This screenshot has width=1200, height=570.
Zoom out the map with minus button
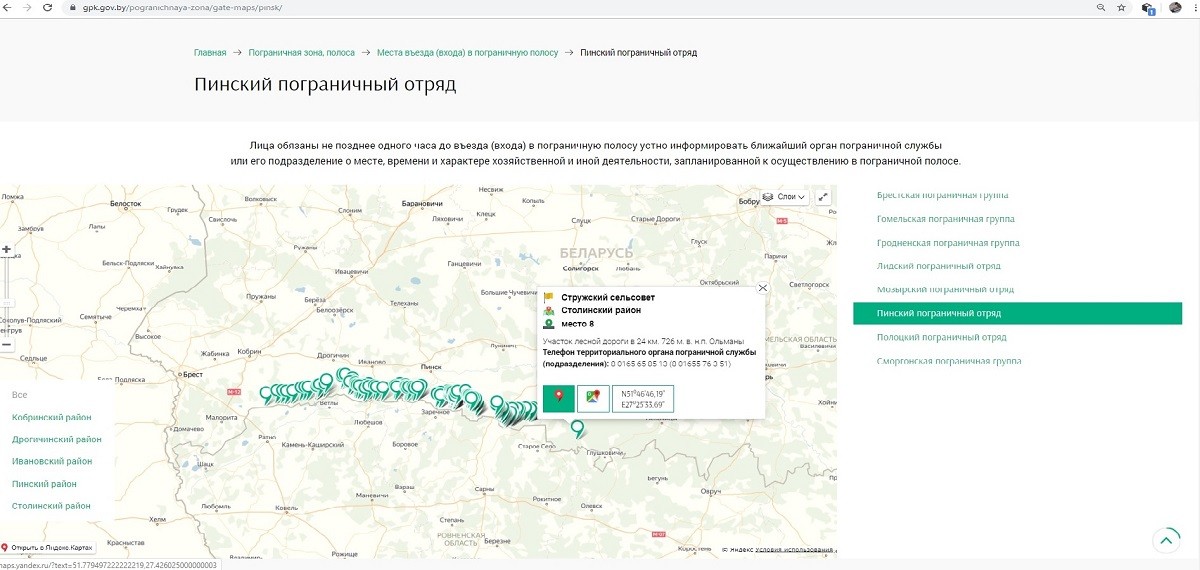(x=7, y=344)
